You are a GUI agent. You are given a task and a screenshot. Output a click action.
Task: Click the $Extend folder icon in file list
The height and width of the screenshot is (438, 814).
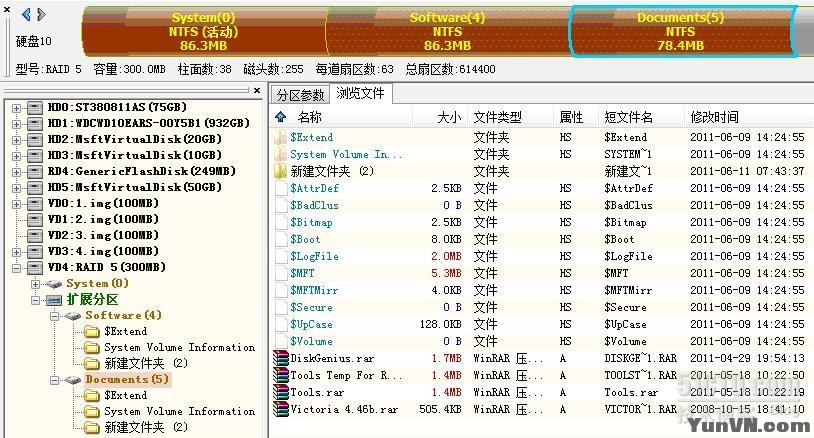coord(281,138)
